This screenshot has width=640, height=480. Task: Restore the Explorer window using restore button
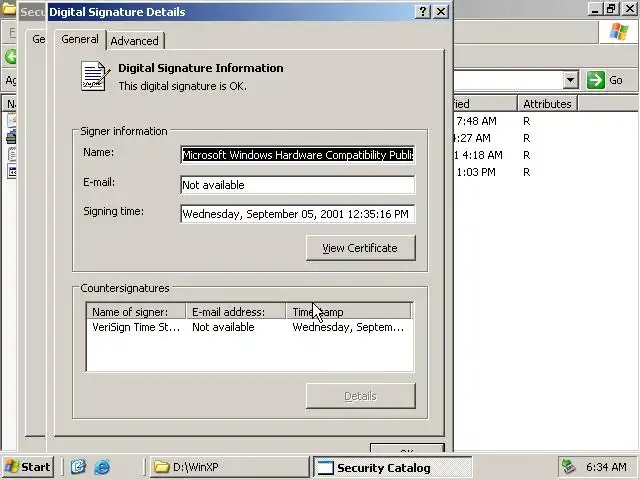click(x=611, y=9)
